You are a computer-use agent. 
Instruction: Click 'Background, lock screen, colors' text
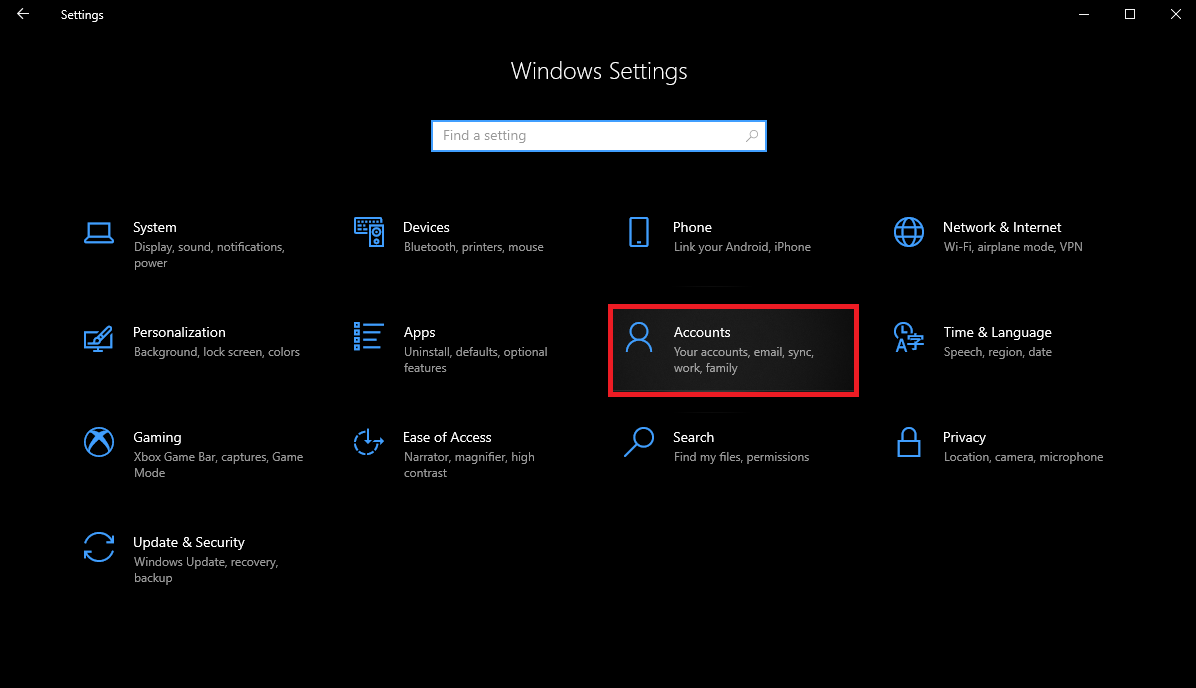click(x=217, y=352)
